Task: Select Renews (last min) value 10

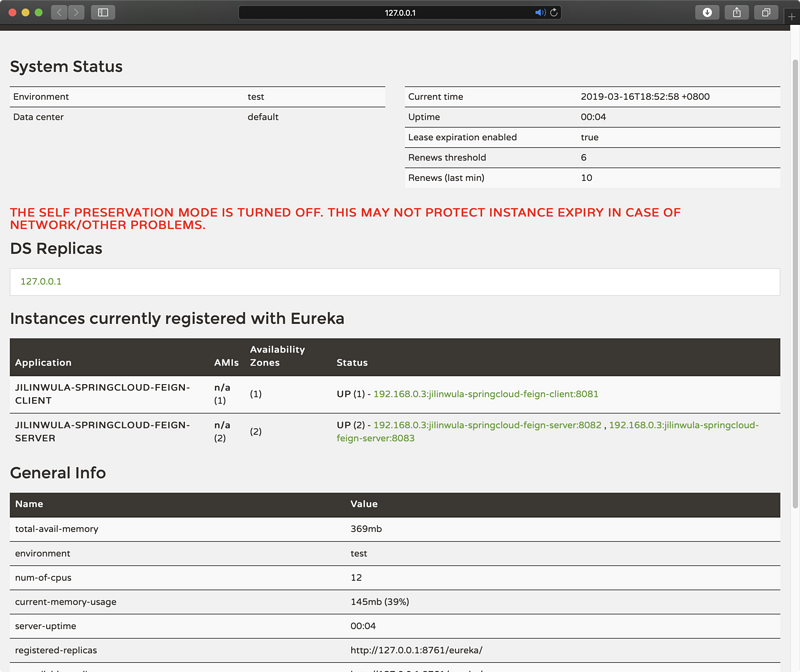Action: click(x=586, y=178)
